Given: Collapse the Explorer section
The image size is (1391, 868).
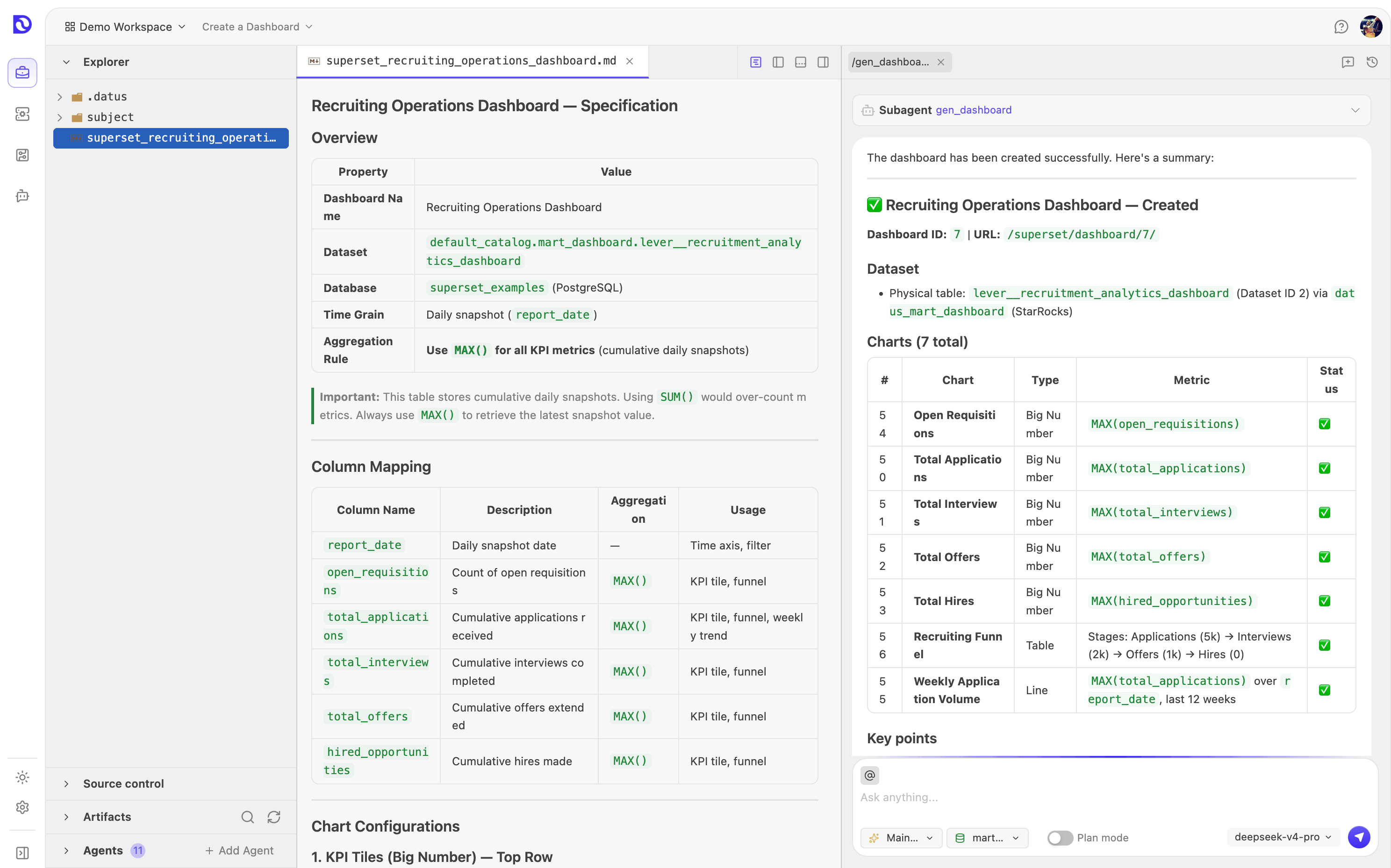Looking at the screenshot, I should (67, 62).
